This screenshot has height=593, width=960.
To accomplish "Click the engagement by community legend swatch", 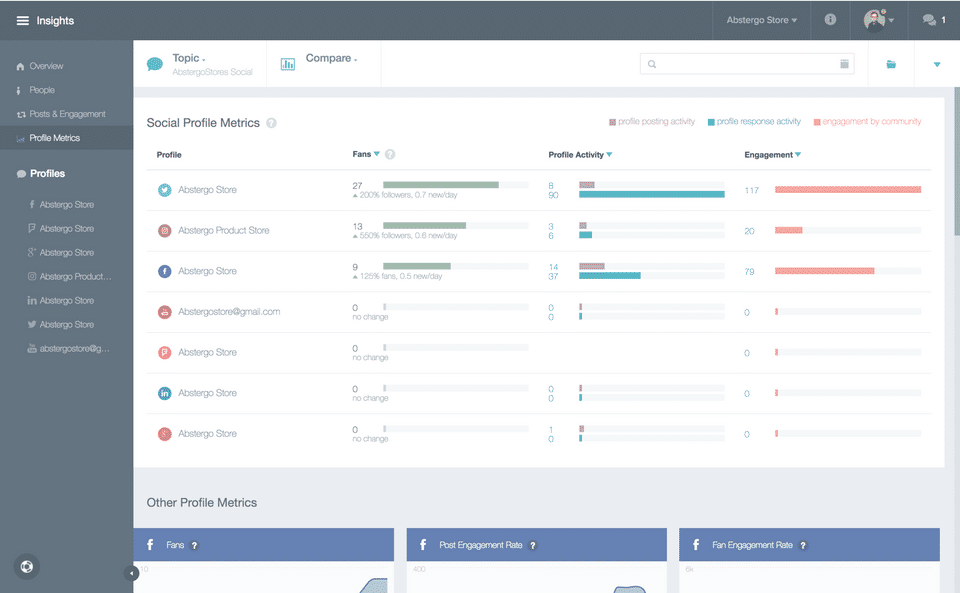I will pyautogui.click(x=817, y=122).
